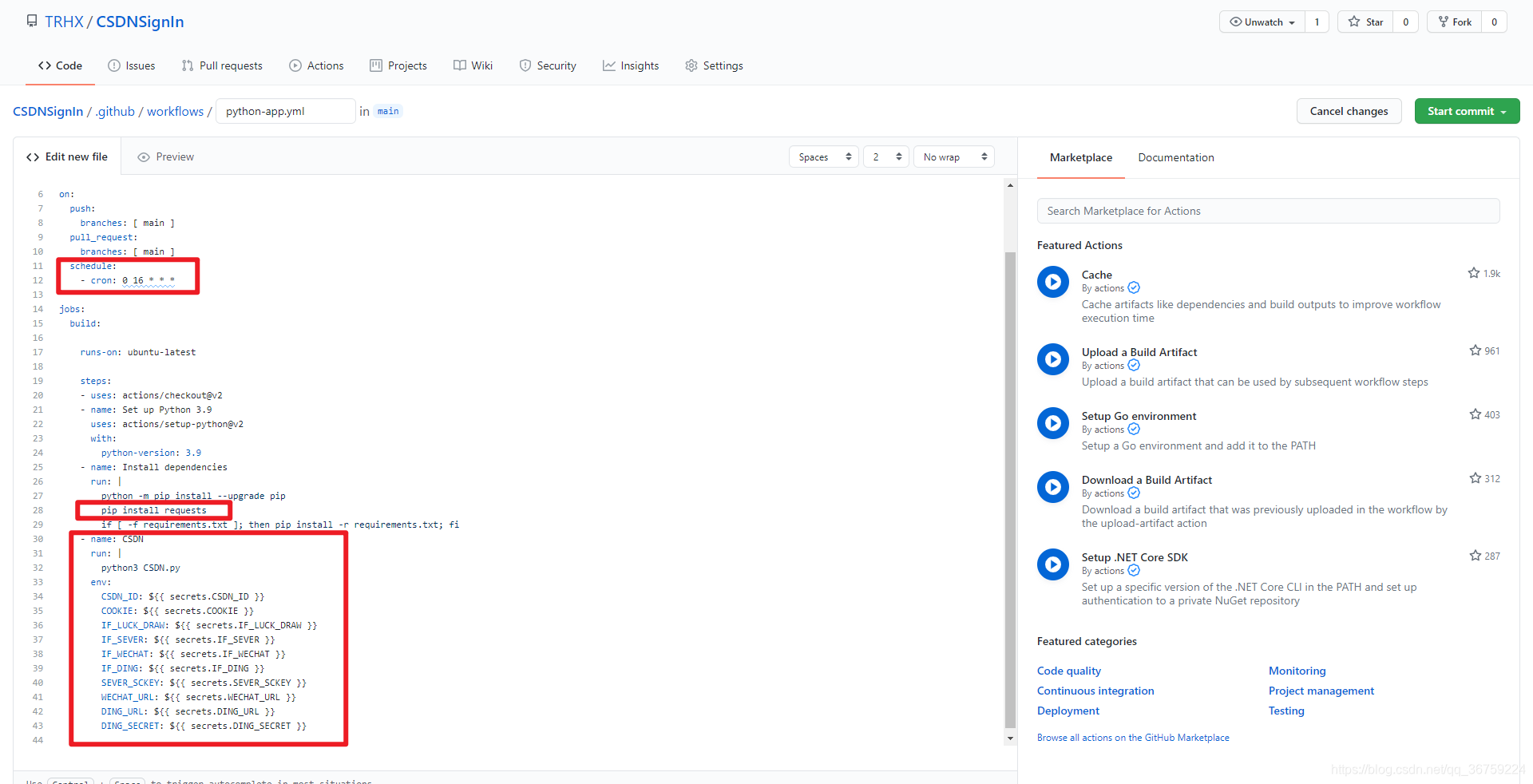1533x784 pixels.
Task: Click the Cache action play icon
Action: [x=1052, y=282]
